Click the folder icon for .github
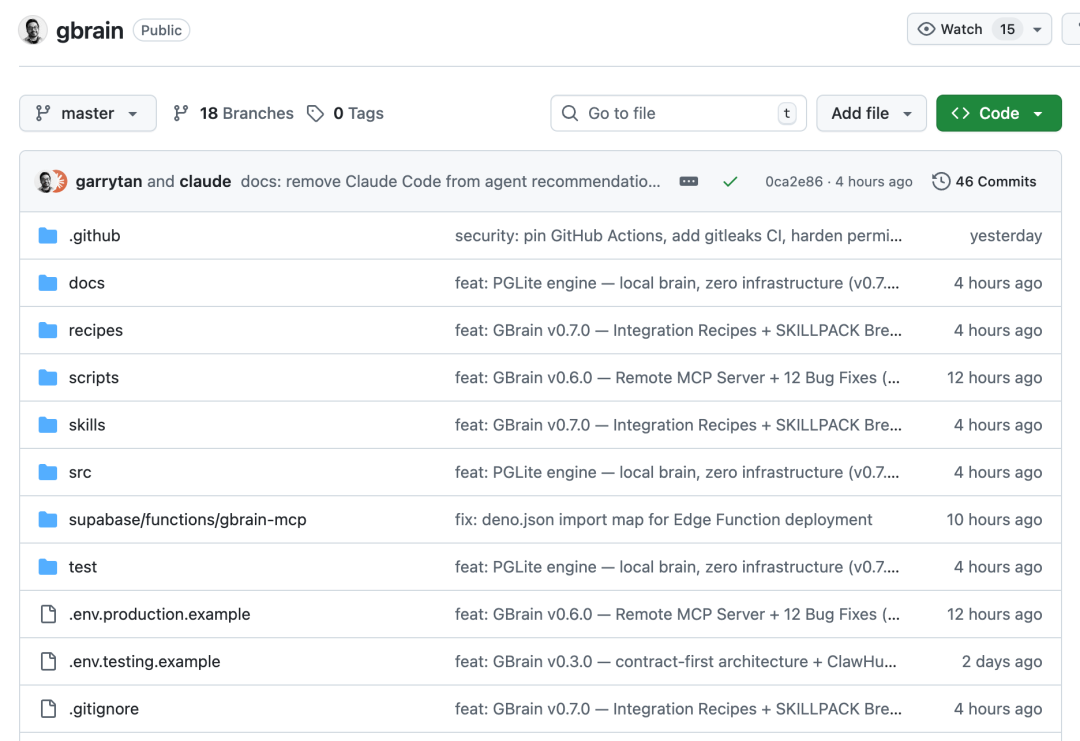This screenshot has height=741, width=1080. [48, 236]
